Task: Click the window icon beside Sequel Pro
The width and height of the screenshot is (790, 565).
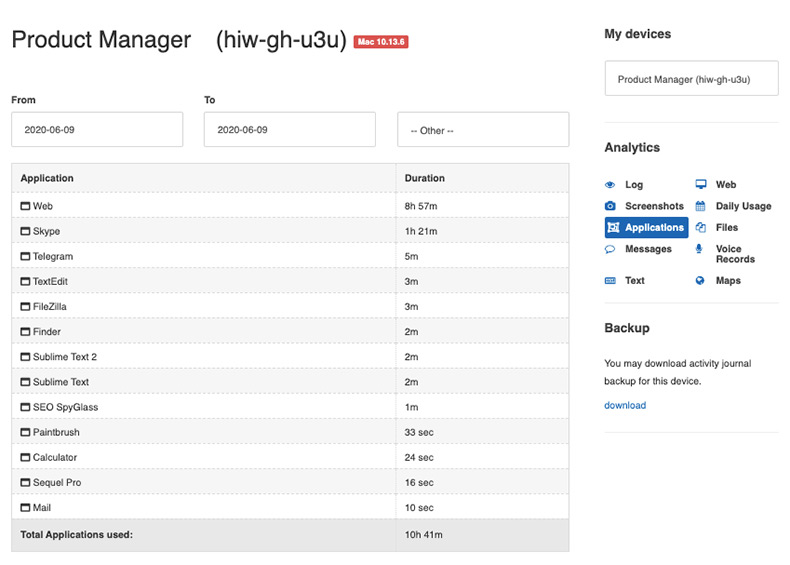Action: tap(25, 483)
